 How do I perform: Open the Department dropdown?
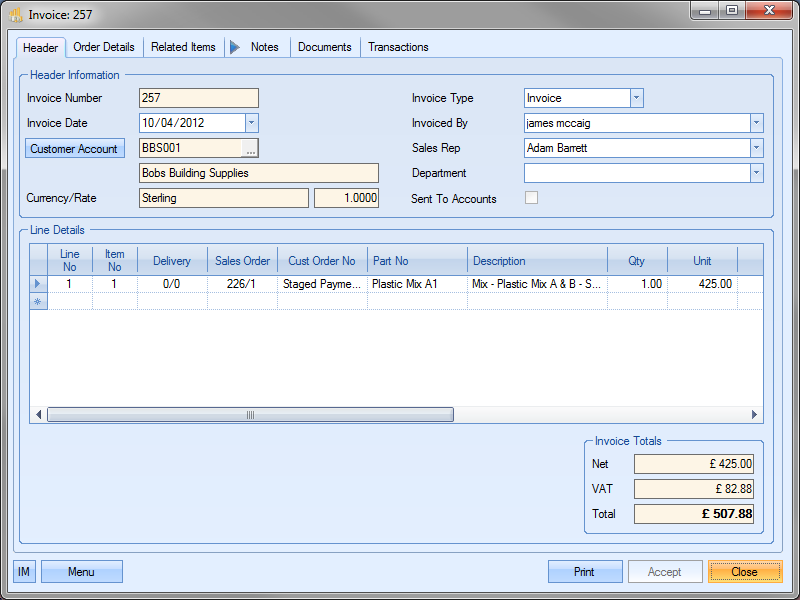(756, 173)
